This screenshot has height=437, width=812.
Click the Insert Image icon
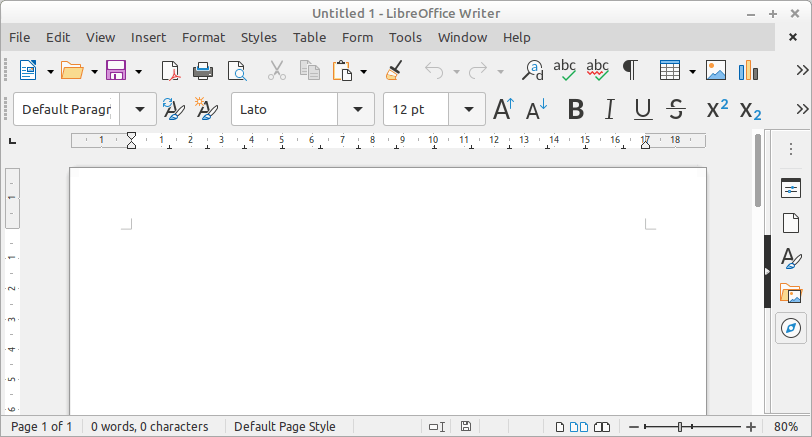(x=716, y=70)
